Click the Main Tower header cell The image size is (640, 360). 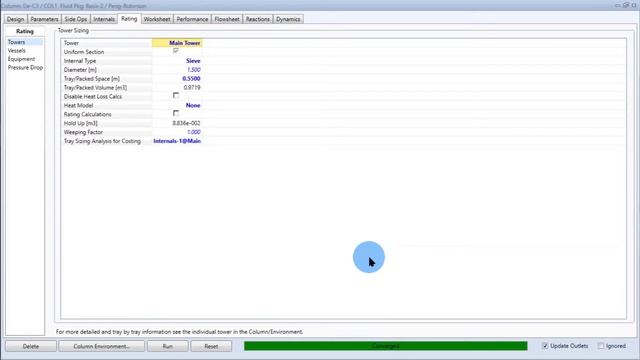177,43
